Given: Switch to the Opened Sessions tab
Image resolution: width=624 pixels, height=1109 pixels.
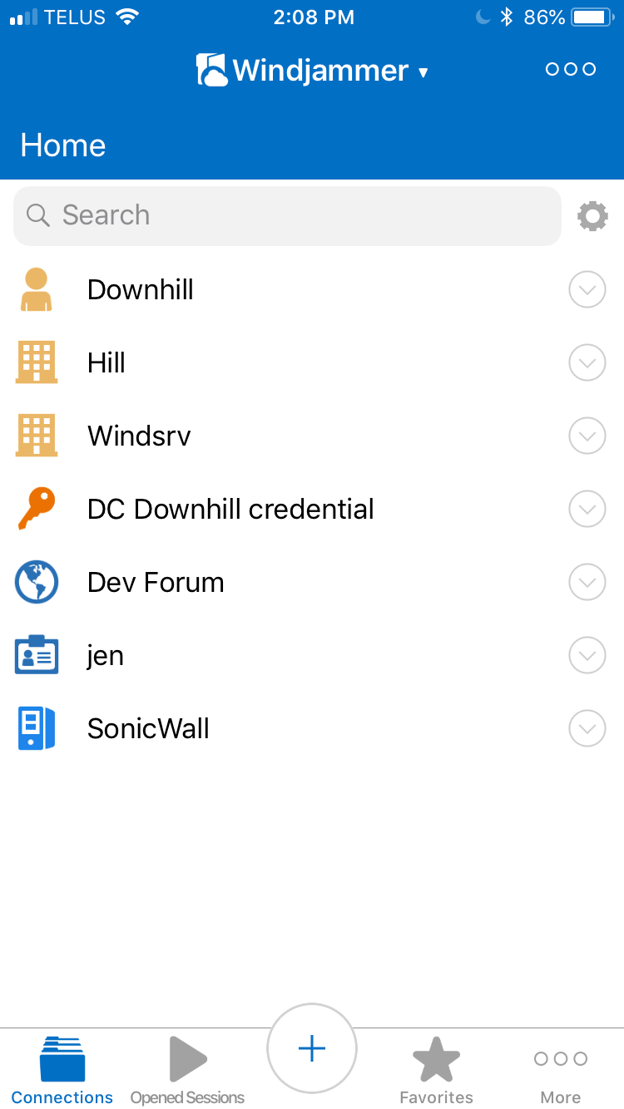Looking at the screenshot, I should point(187,1071).
